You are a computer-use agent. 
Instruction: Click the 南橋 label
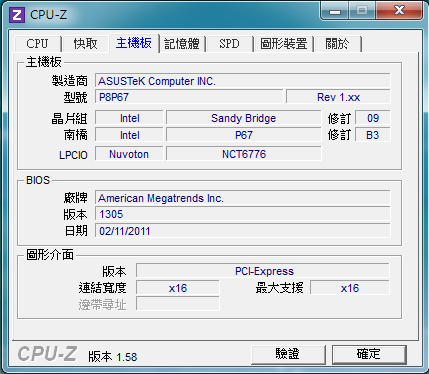pyautogui.click(x=75, y=135)
